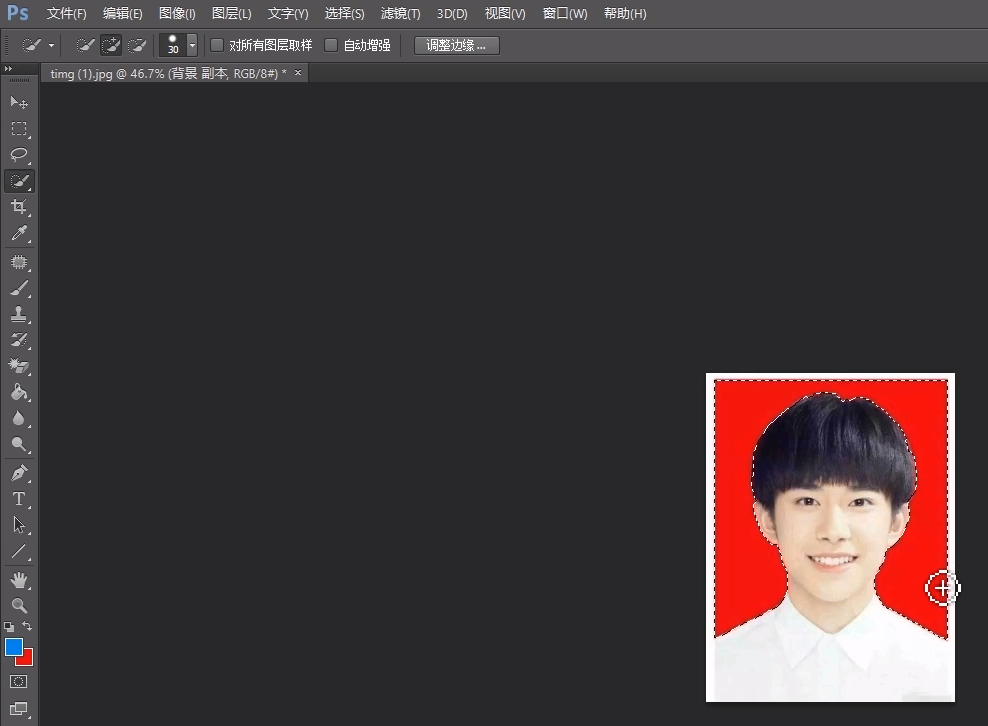
Task: Select the Move tool
Action: click(19, 102)
